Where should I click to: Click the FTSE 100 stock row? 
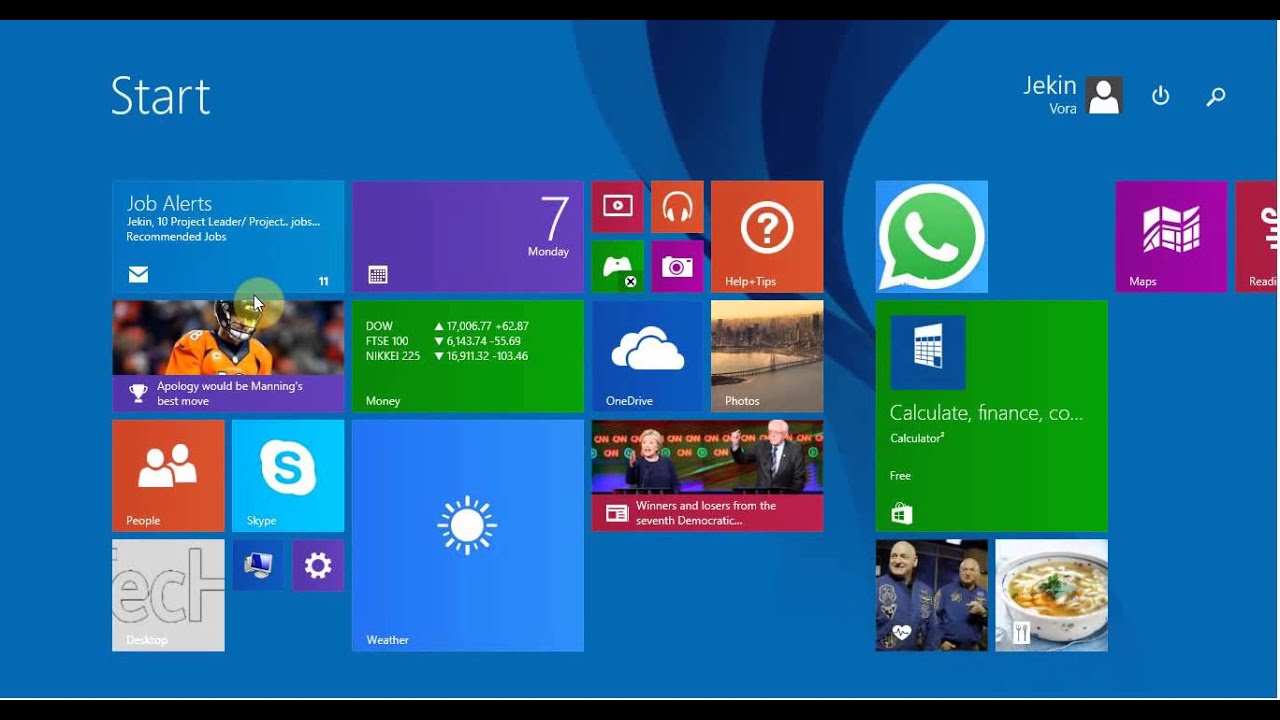(x=443, y=341)
